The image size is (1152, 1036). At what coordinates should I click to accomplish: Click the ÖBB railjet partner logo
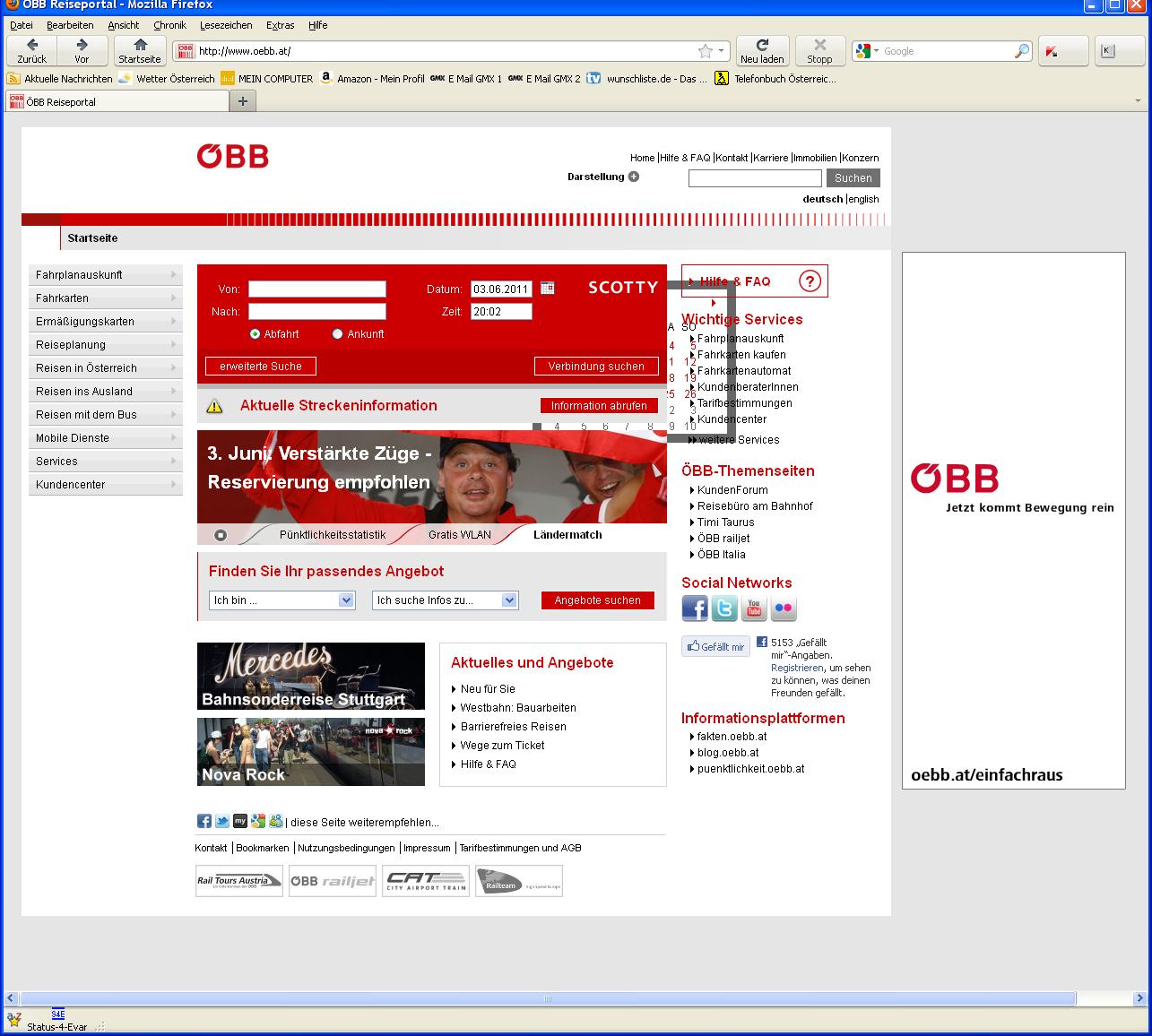tap(333, 881)
